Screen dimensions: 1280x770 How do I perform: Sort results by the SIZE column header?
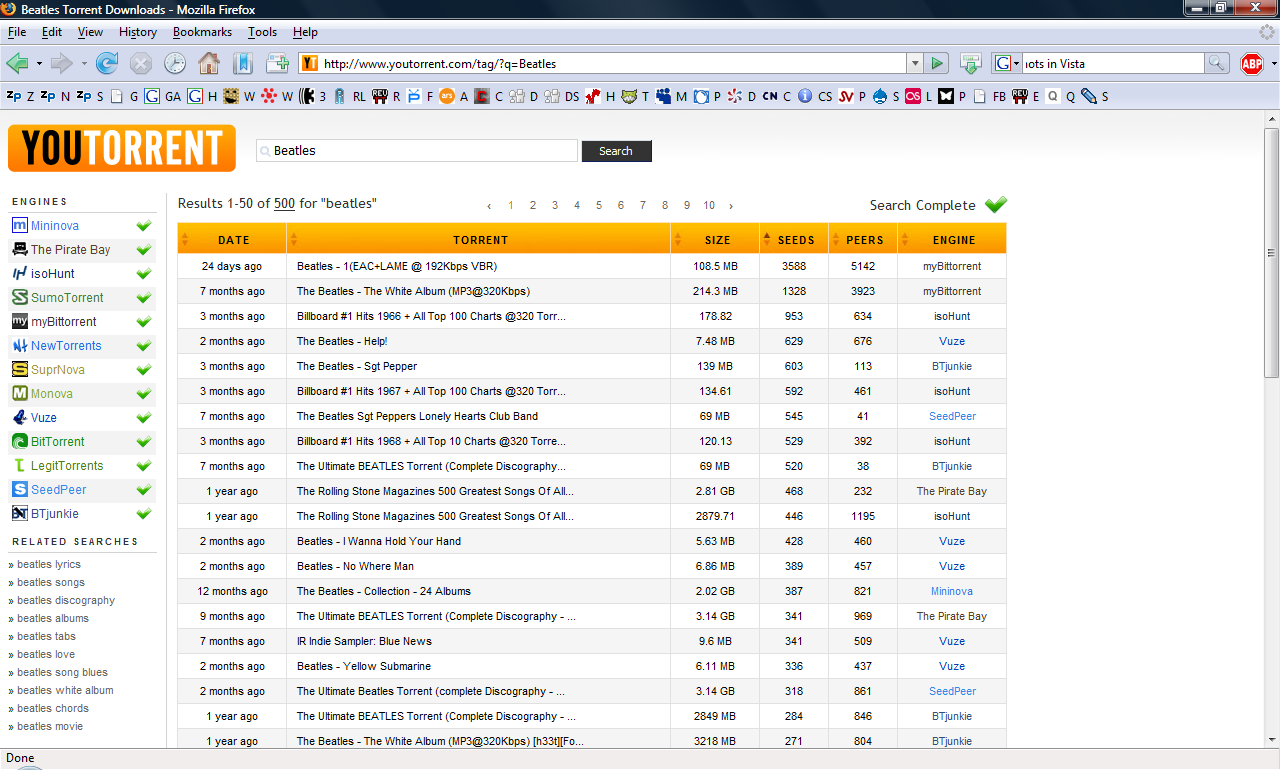coord(715,240)
